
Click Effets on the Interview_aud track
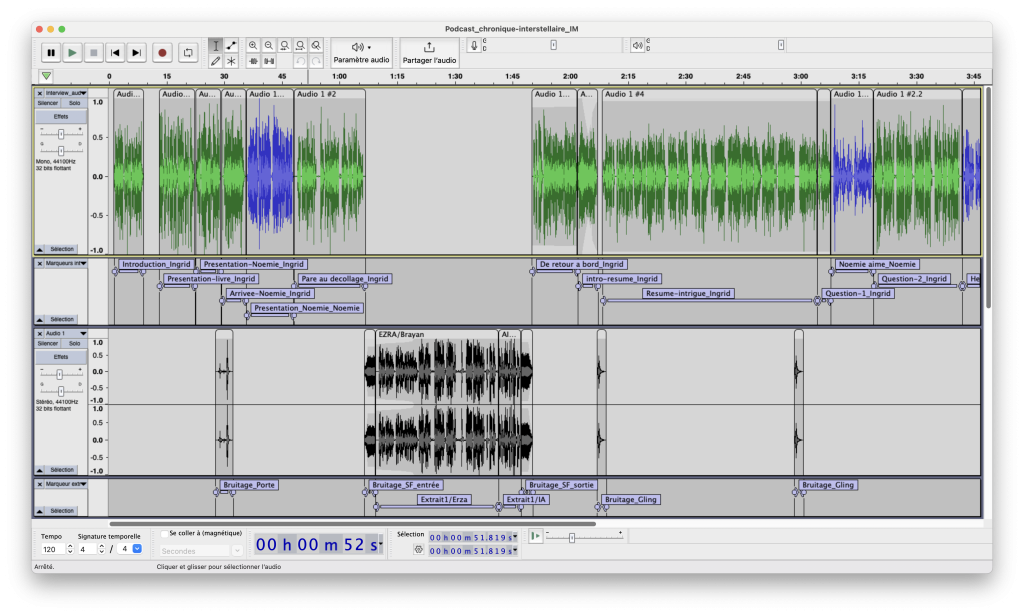pos(61,117)
